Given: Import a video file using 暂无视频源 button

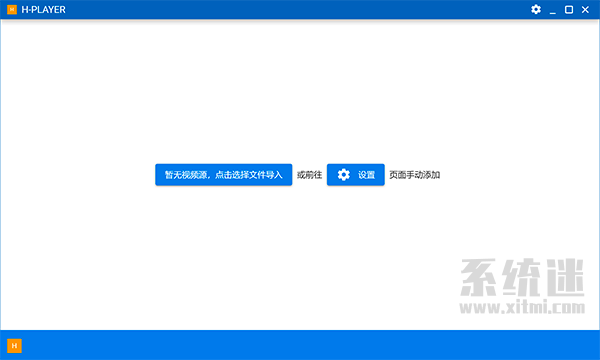Looking at the screenshot, I should click(x=223, y=175).
